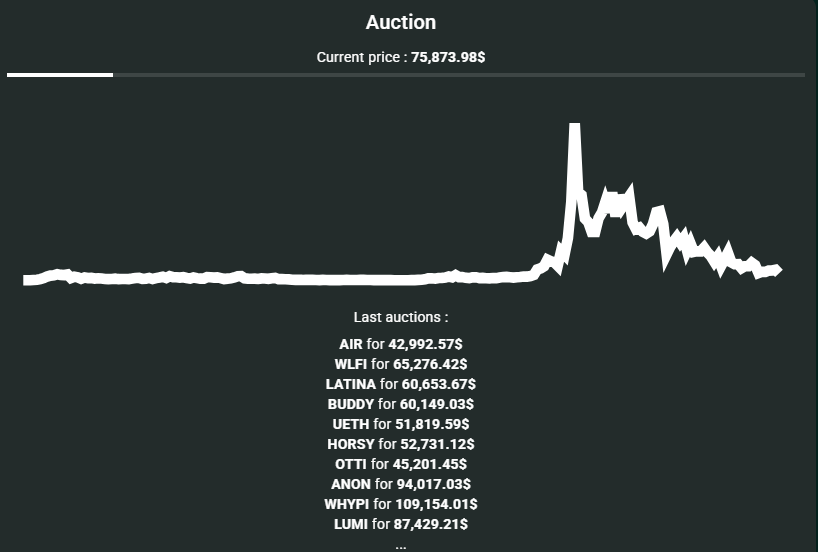Click the flat left section of price chart
The height and width of the screenshot is (552, 818).
[250, 278]
